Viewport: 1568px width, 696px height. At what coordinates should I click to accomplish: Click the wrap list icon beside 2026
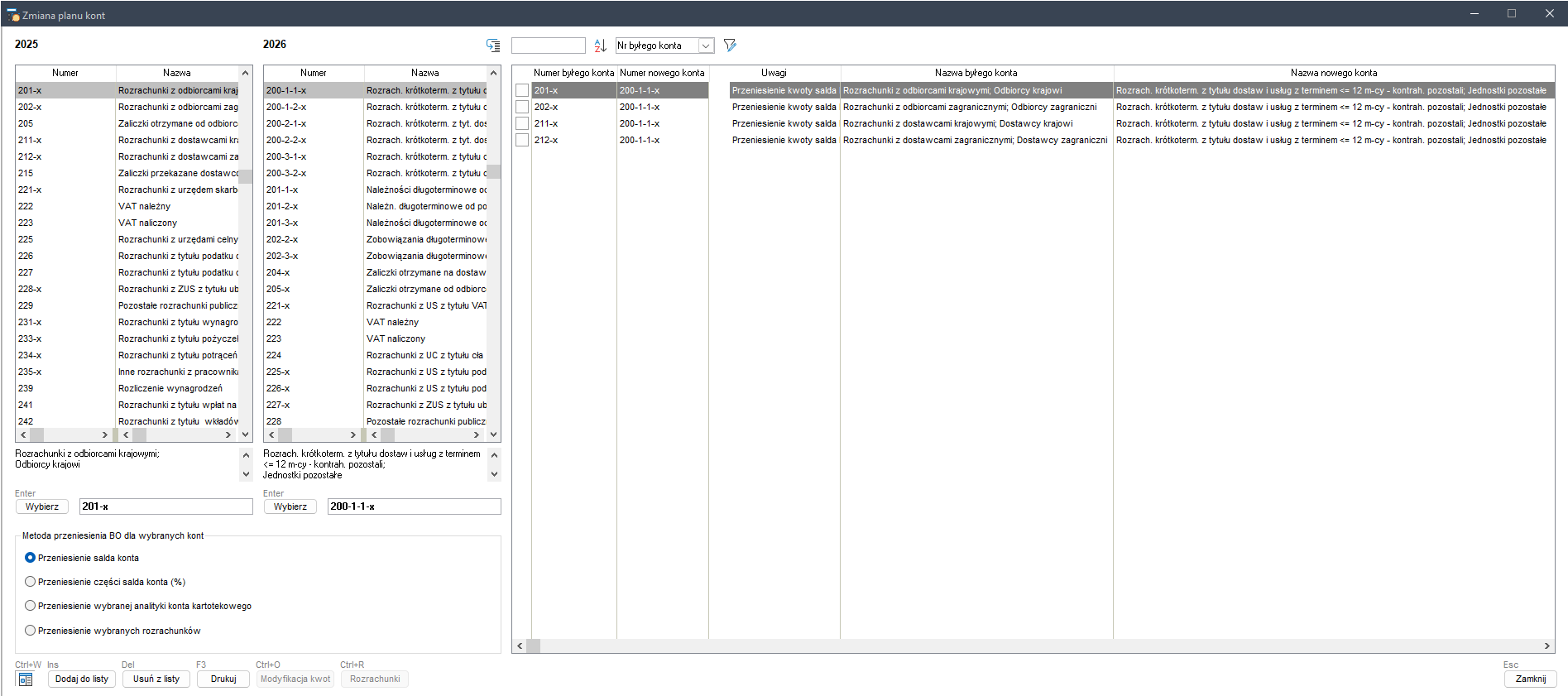493,46
